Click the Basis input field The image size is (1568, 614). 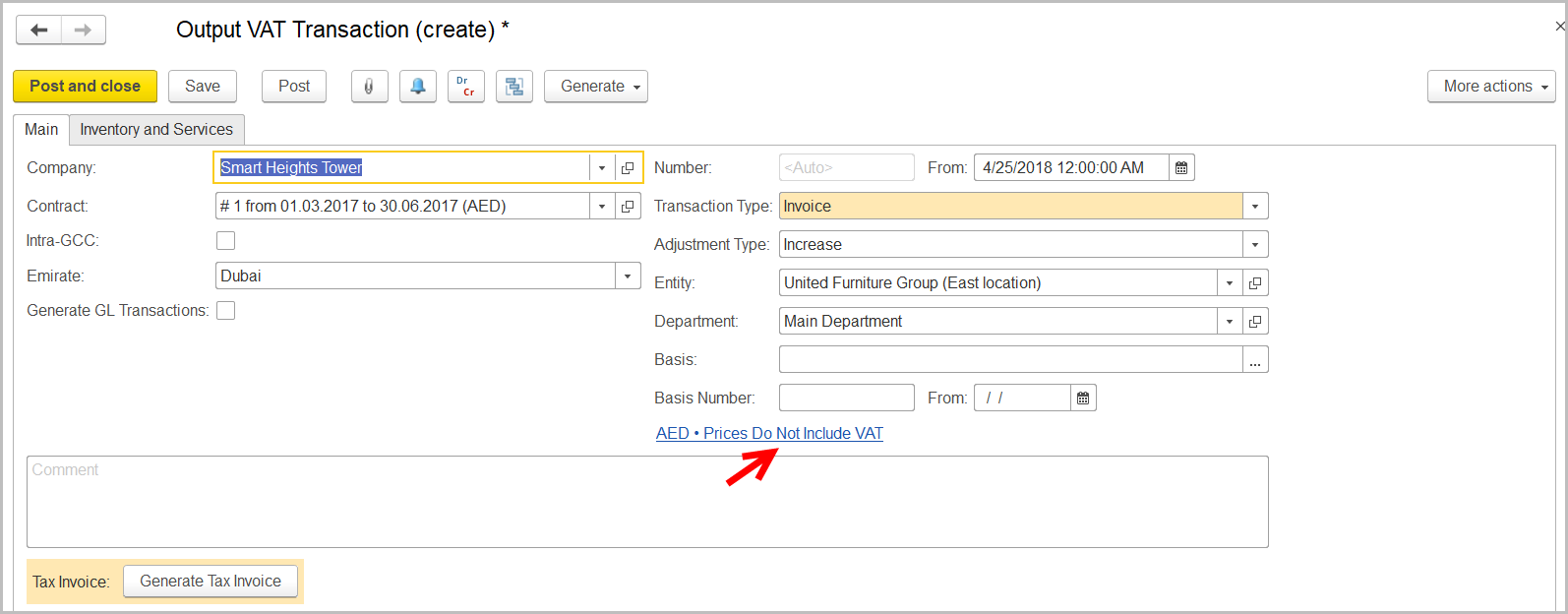(1011, 360)
